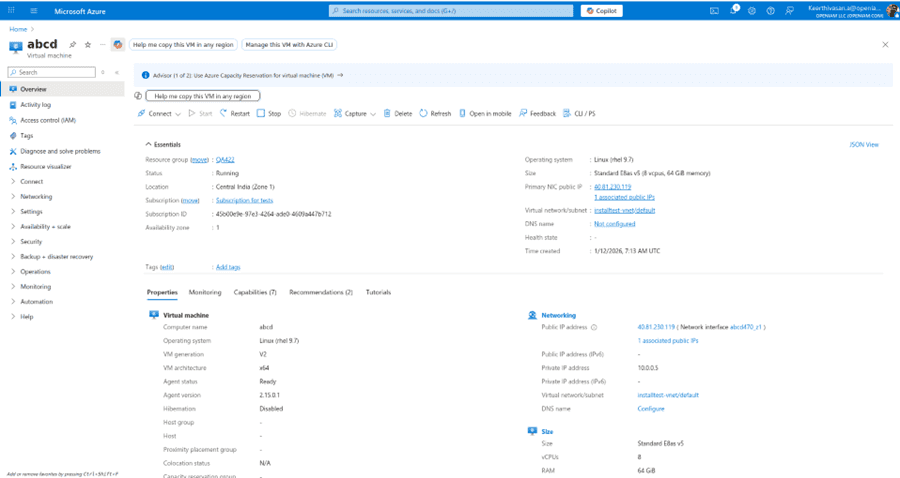Screen dimensions: 900x478
Task: Switch to Capabilities (7) tab
Action: click(x=255, y=292)
